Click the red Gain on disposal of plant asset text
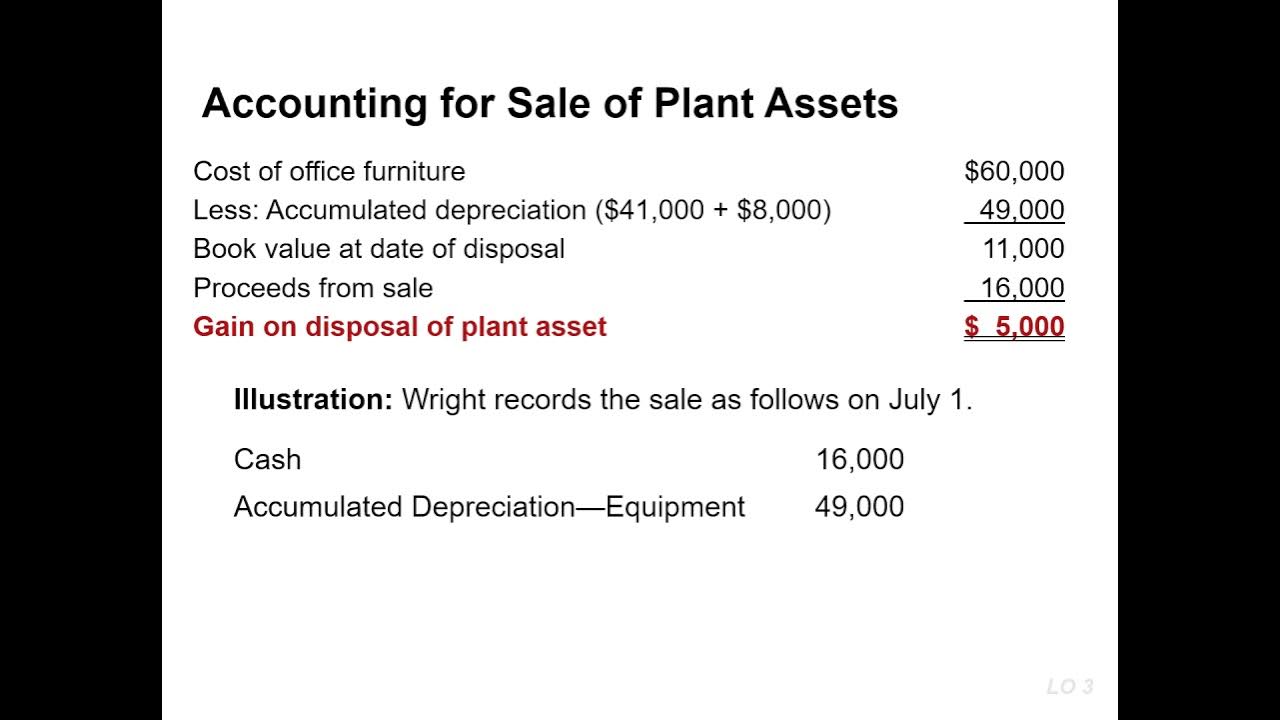 [400, 327]
